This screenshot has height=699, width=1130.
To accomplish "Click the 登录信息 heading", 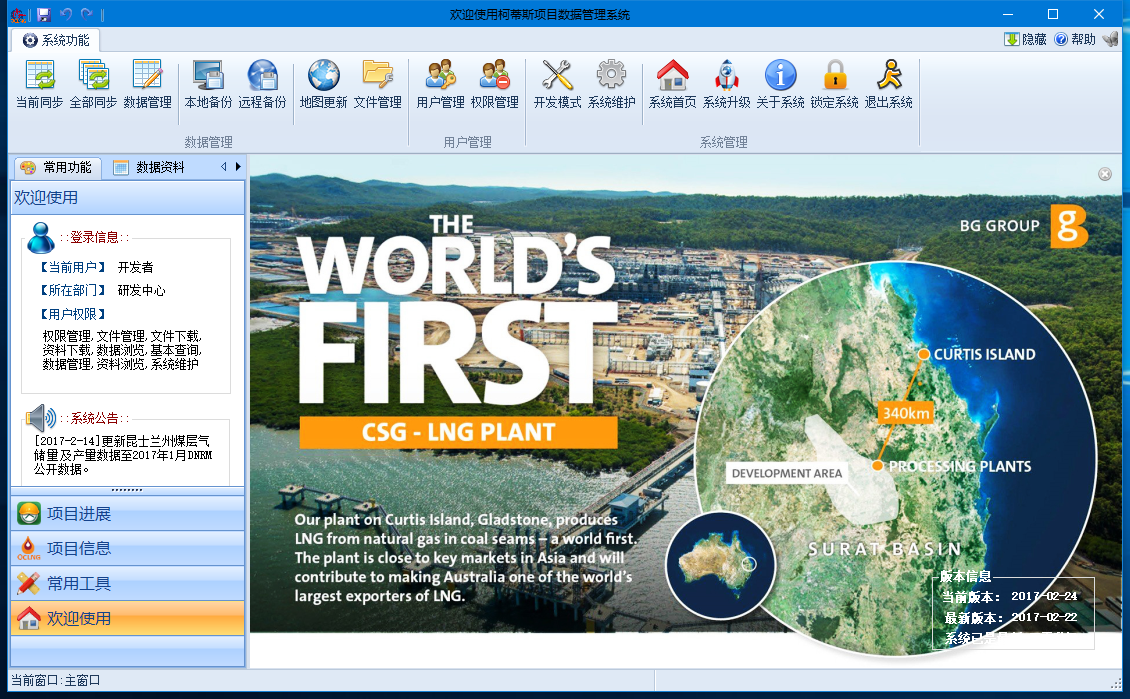I will 94,237.
